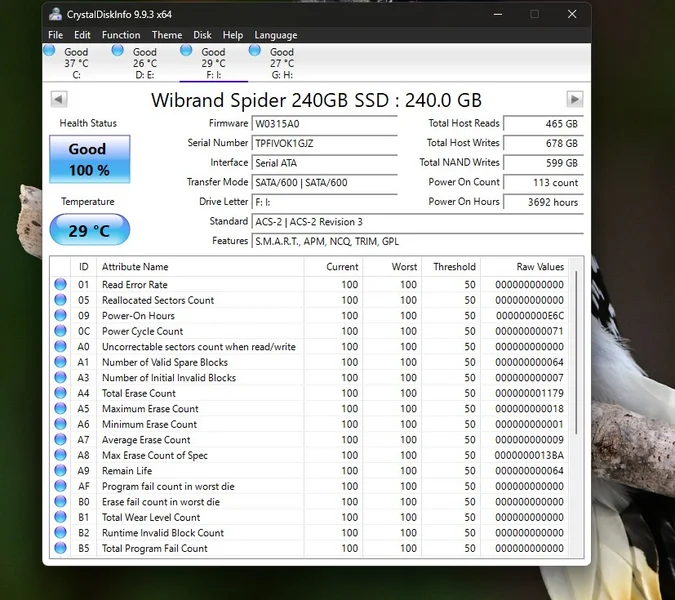Click status orb of Total Erase Count row
The width and height of the screenshot is (675, 600).
point(60,393)
